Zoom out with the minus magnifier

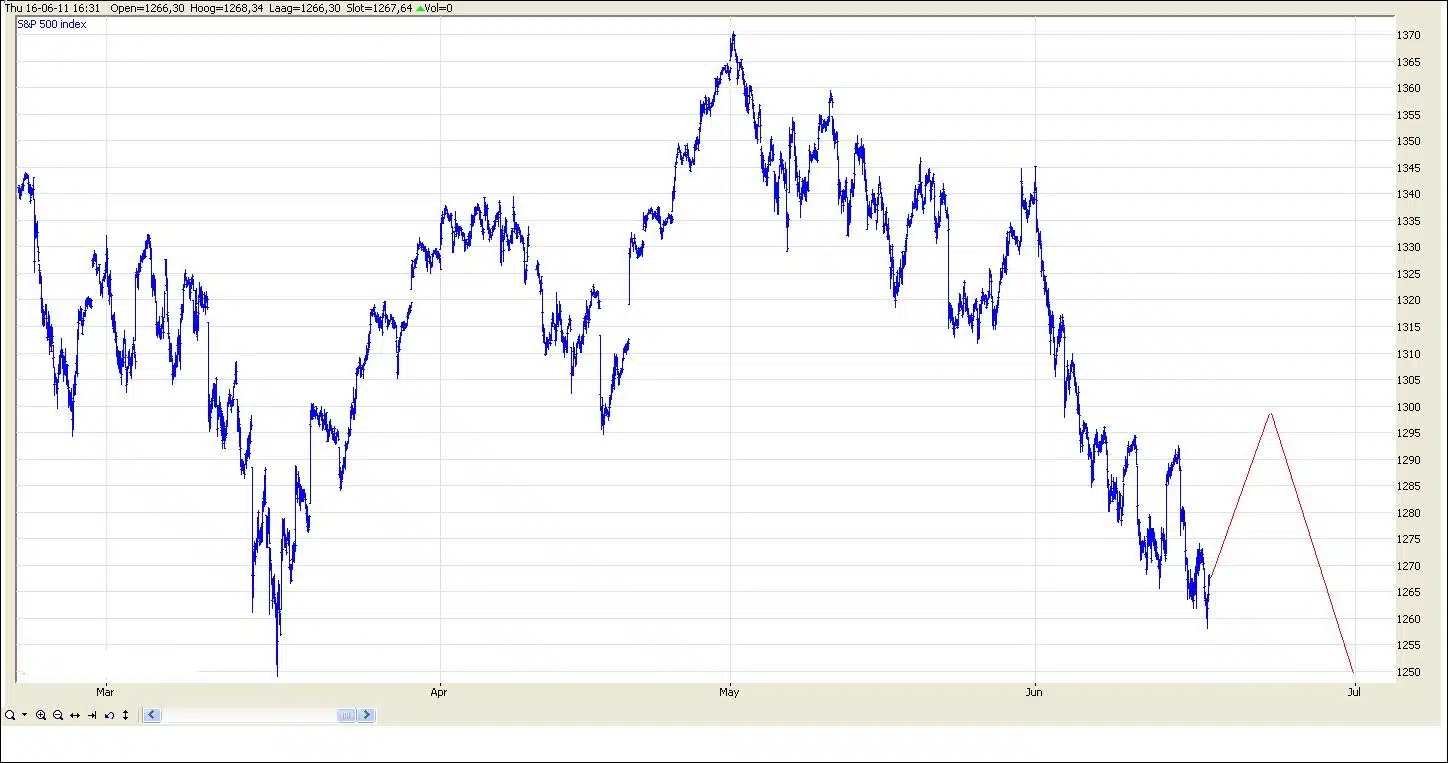click(x=58, y=715)
